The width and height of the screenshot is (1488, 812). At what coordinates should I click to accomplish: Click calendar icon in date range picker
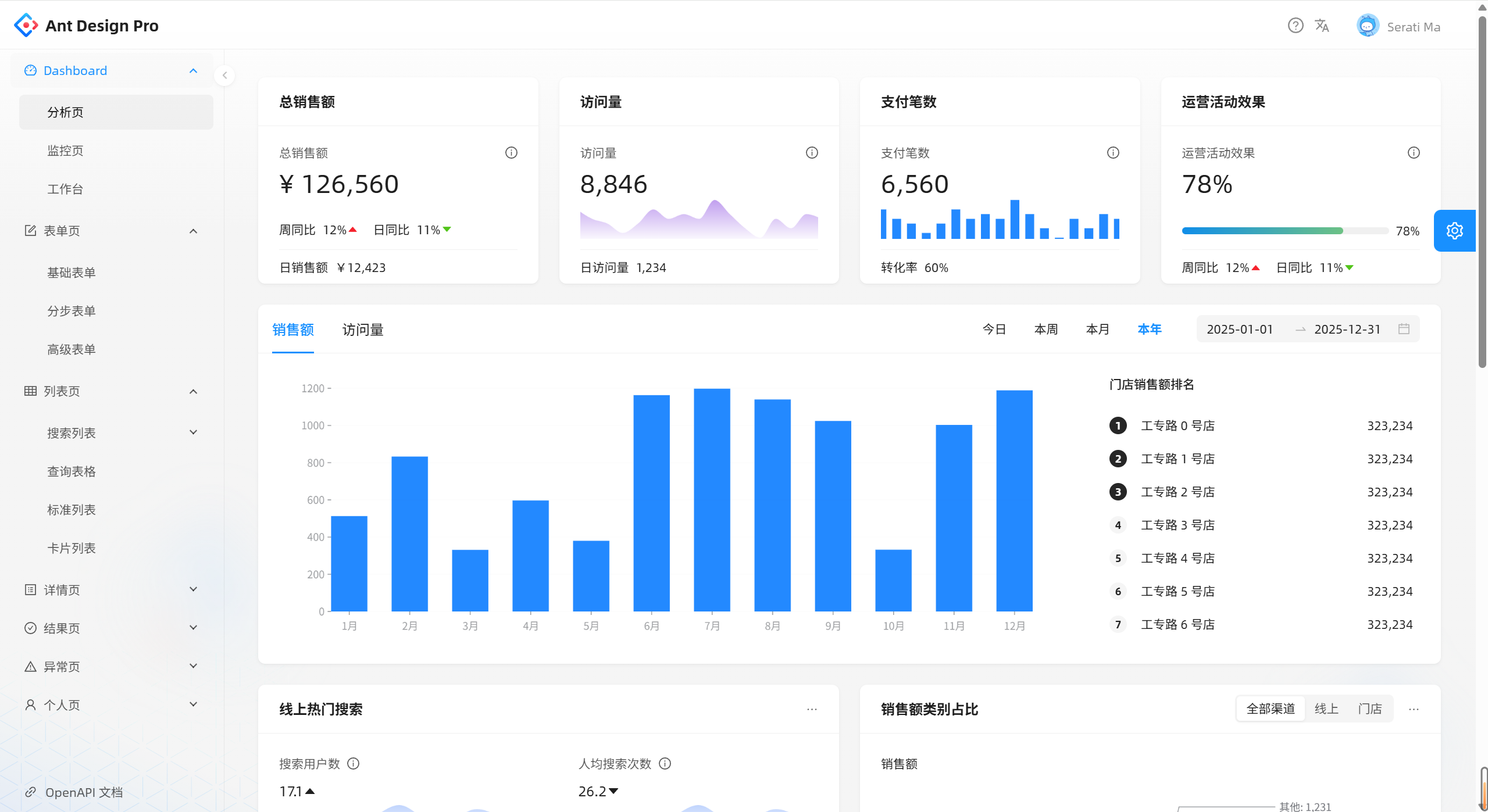(1404, 329)
